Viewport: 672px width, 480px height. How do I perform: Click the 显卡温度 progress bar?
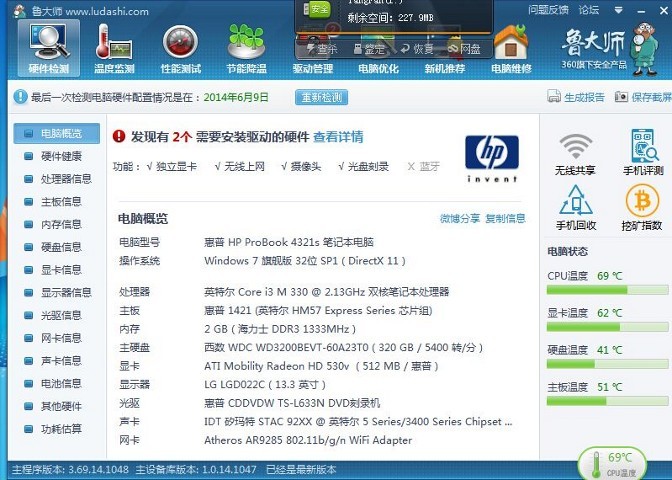[x=607, y=327]
